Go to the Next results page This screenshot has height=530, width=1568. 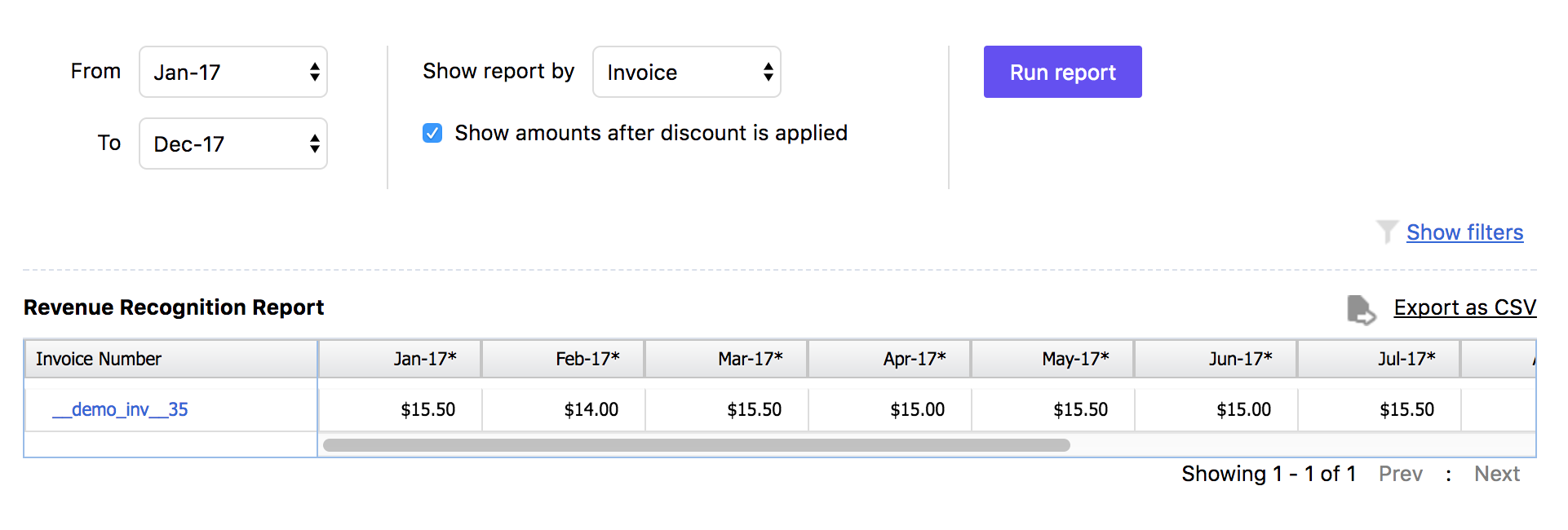click(x=1496, y=474)
